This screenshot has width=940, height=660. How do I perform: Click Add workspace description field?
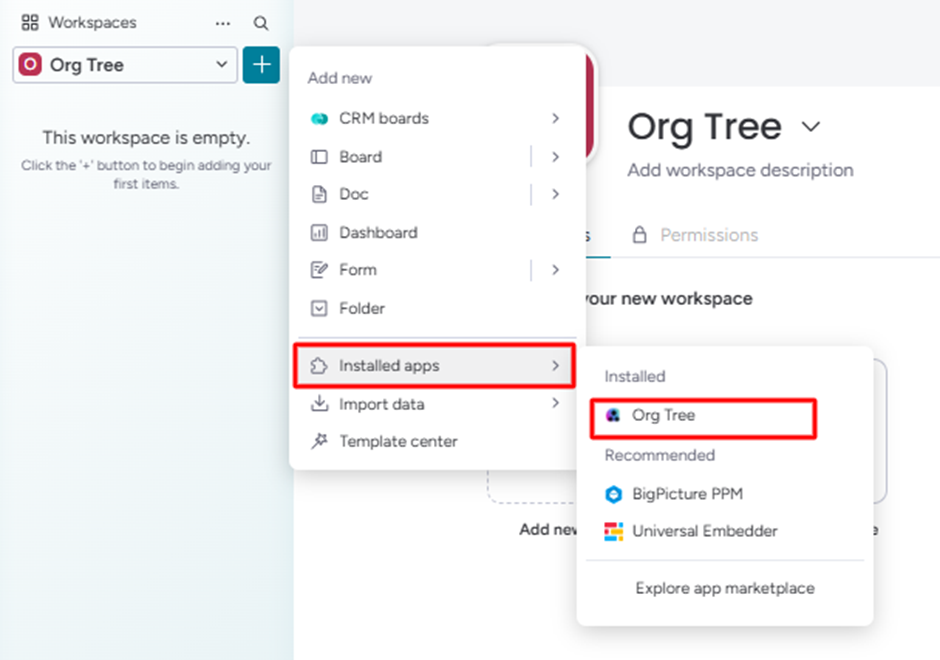[x=740, y=170]
